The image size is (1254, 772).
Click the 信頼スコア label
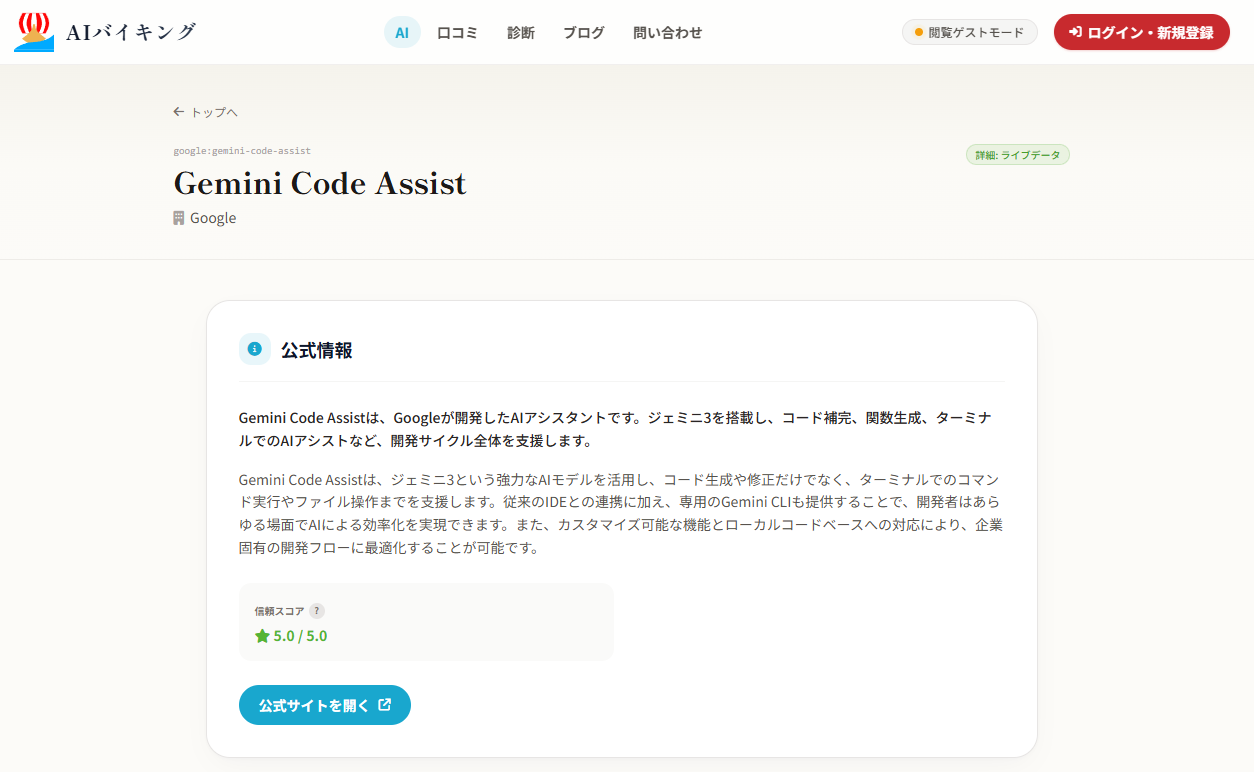(x=279, y=611)
